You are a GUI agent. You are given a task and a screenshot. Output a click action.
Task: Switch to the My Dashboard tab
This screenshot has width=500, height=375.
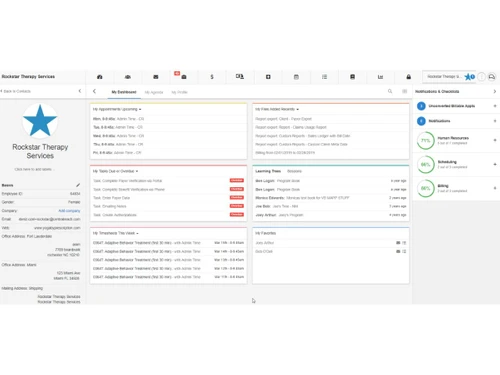pos(124,92)
